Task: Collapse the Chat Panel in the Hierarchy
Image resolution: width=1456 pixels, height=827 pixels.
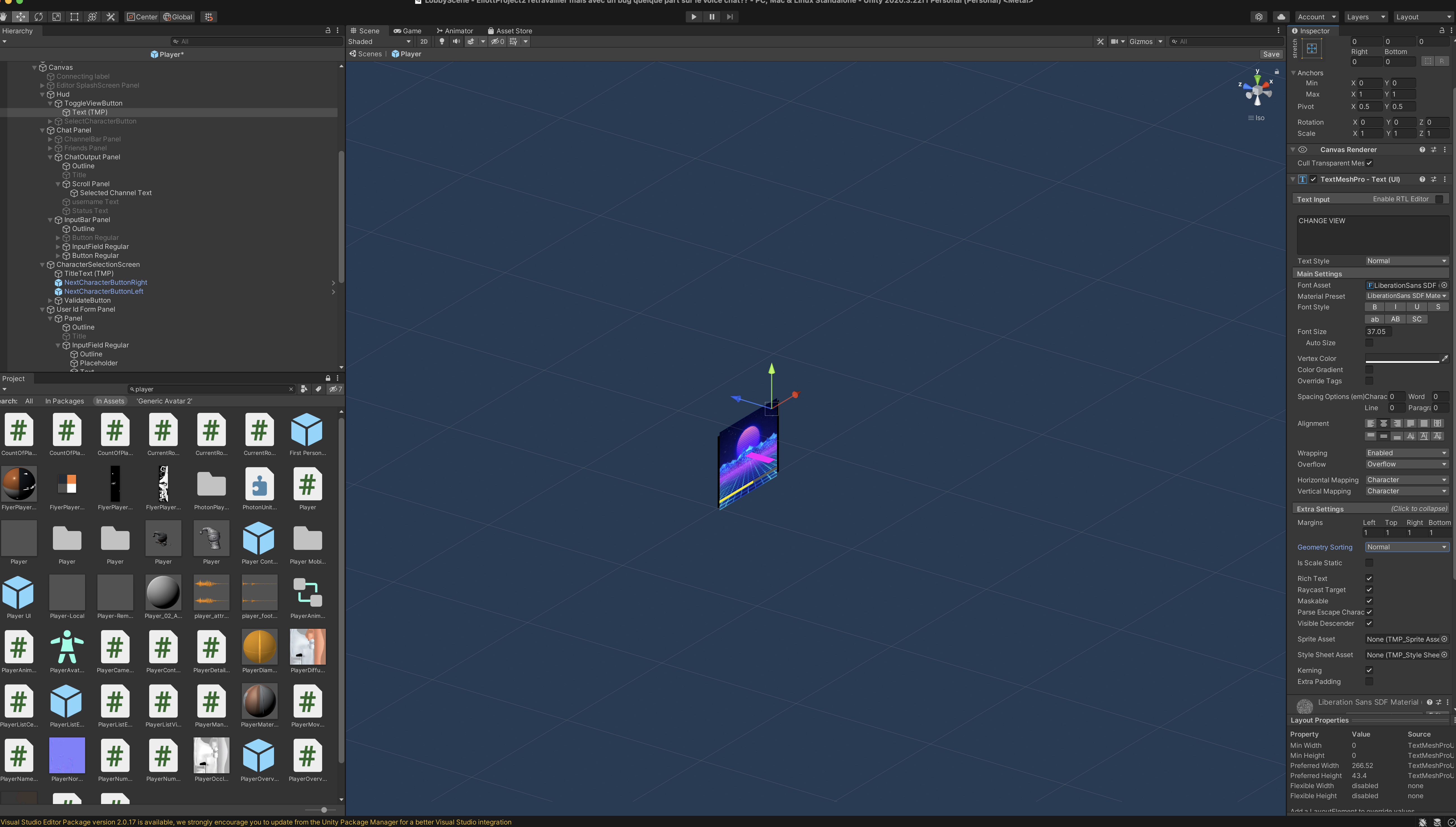Action: (43, 130)
